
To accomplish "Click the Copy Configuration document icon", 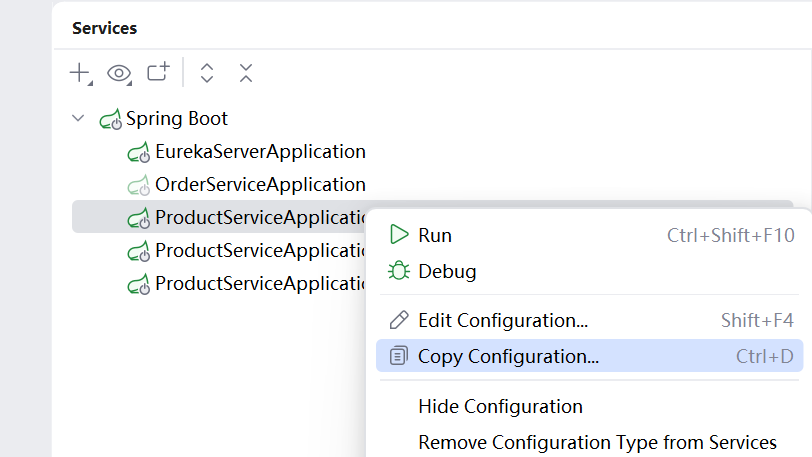I will pos(399,355).
